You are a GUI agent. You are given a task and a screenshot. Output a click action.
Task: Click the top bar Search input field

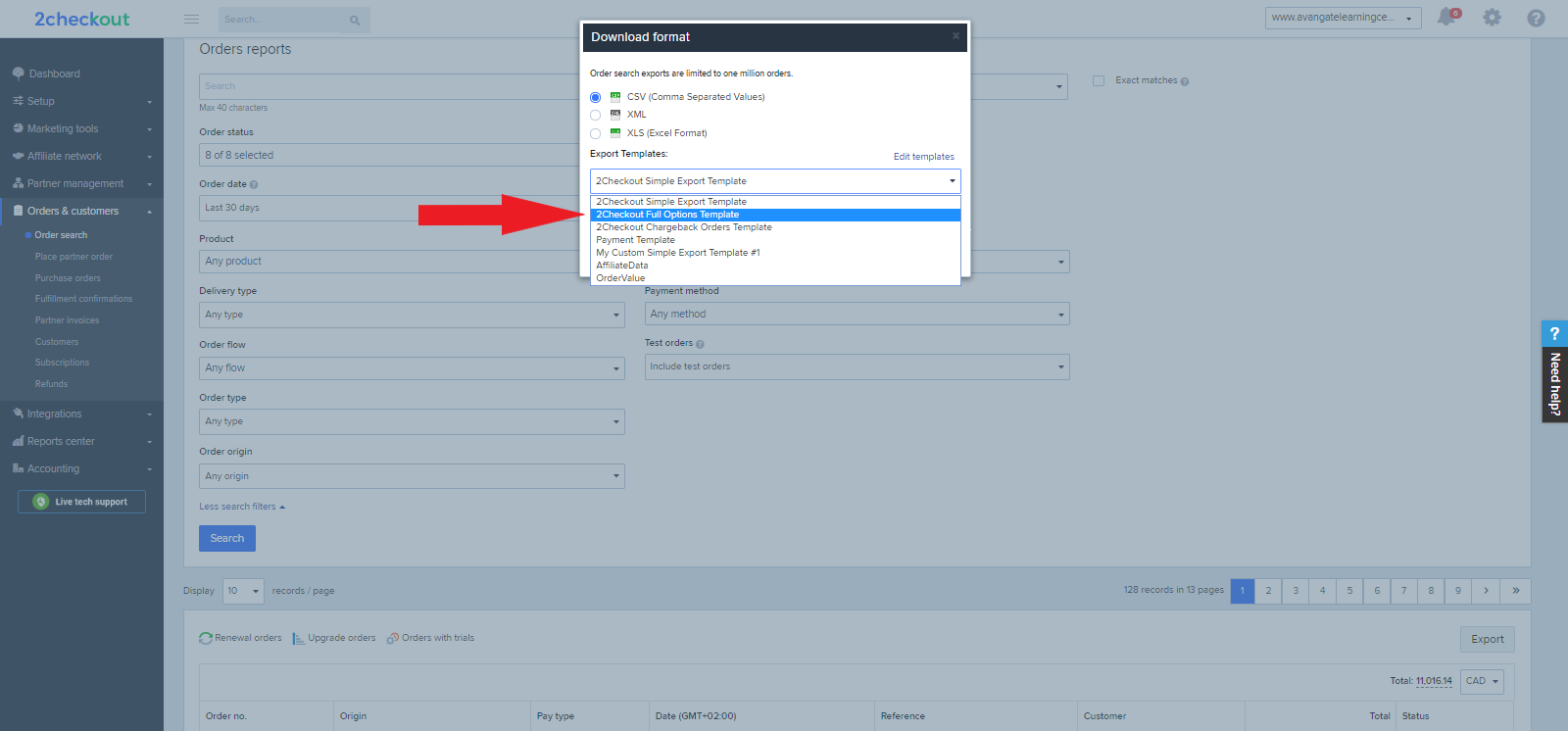282,20
